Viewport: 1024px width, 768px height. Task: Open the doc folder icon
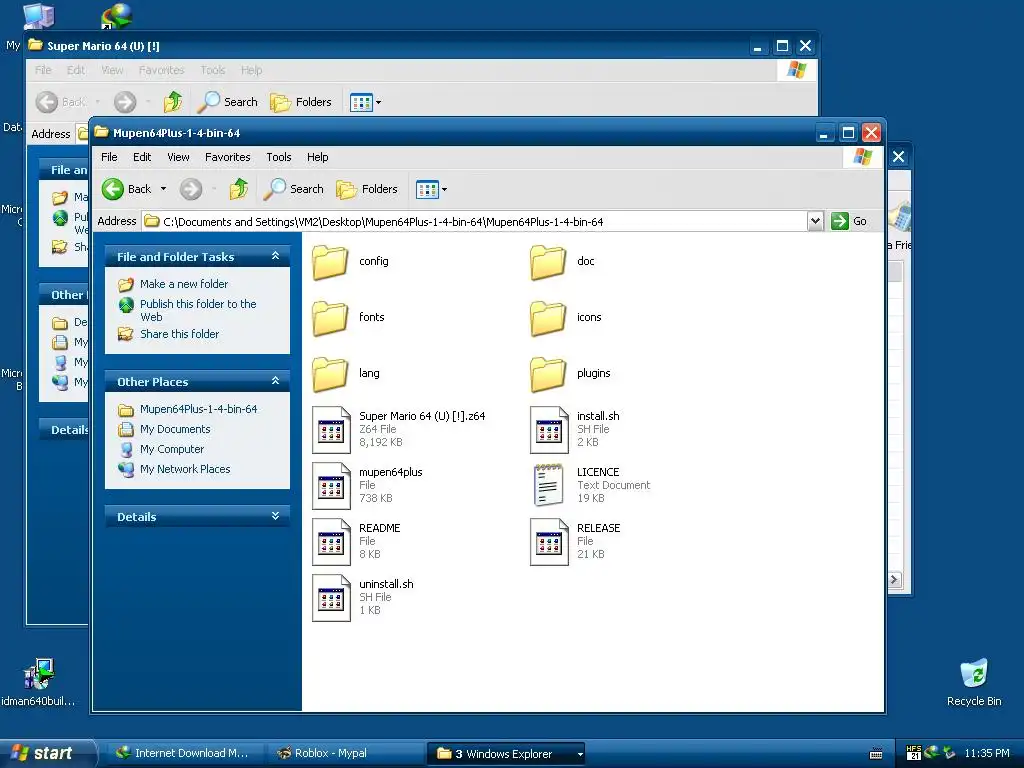[x=548, y=262]
